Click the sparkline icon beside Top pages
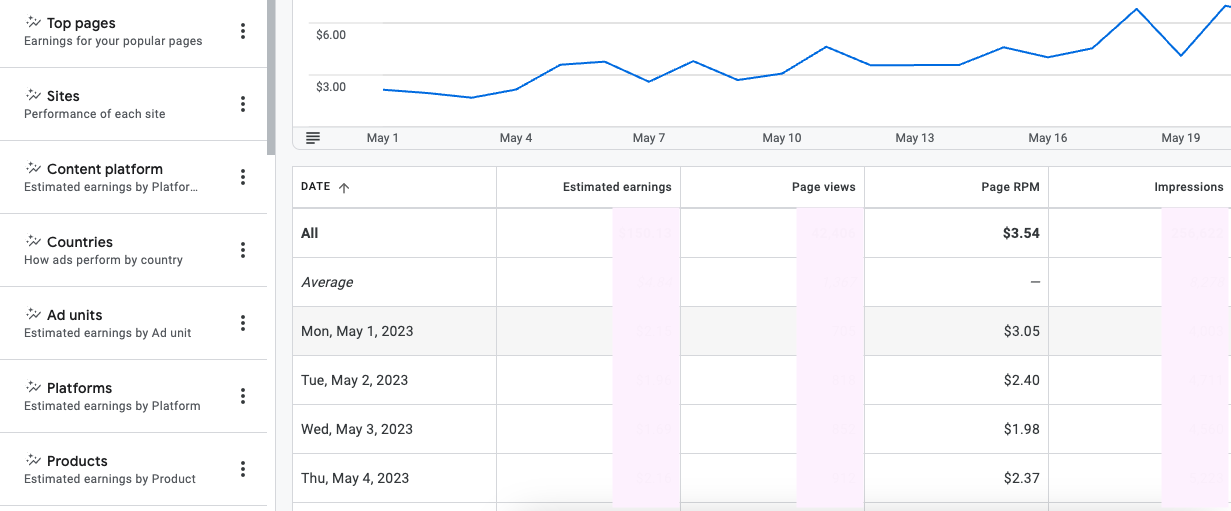 [33, 22]
